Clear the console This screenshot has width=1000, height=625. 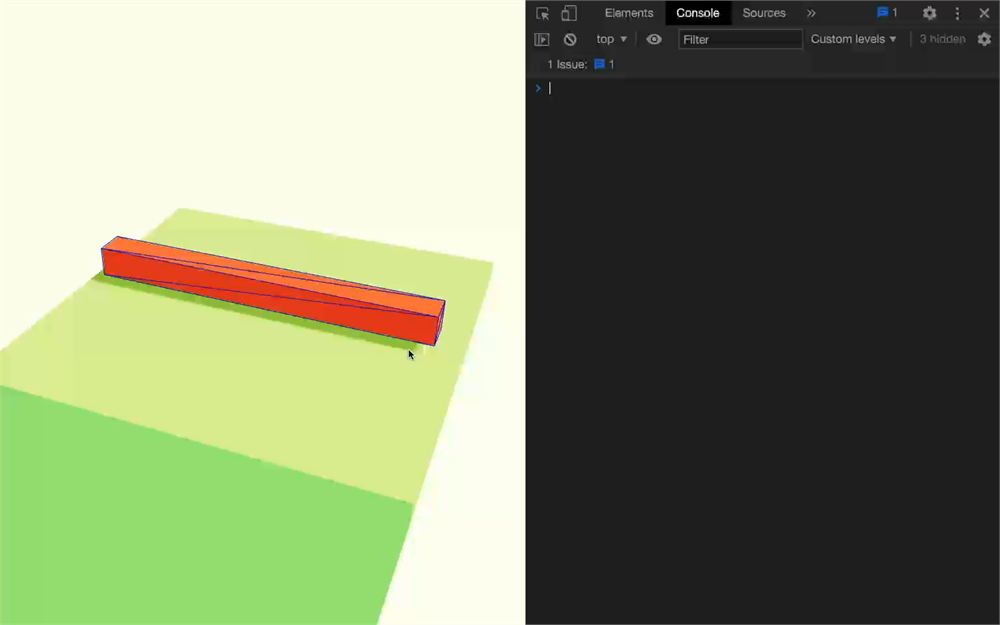click(x=570, y=40)
